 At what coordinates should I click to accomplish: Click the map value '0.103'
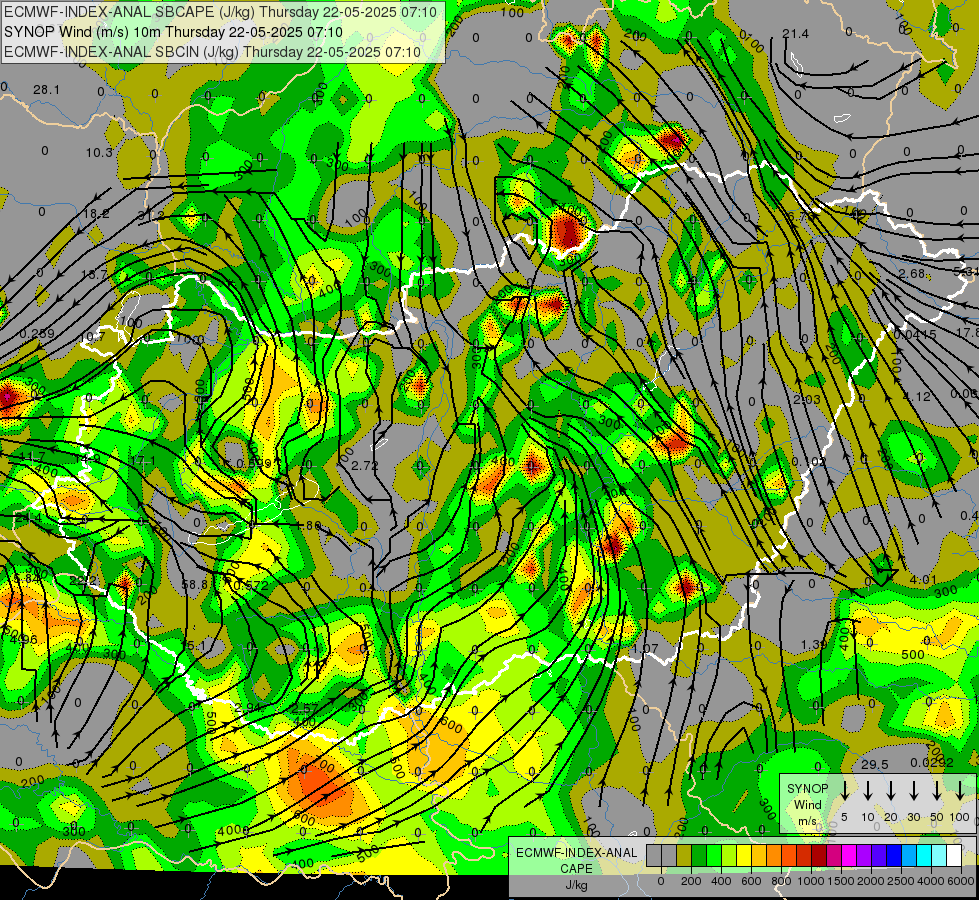point(809,461)
